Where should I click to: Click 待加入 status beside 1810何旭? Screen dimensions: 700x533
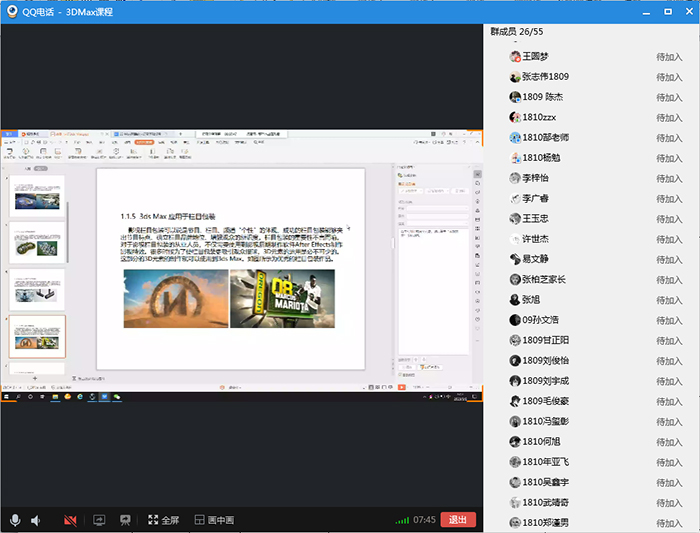(669, 442)
